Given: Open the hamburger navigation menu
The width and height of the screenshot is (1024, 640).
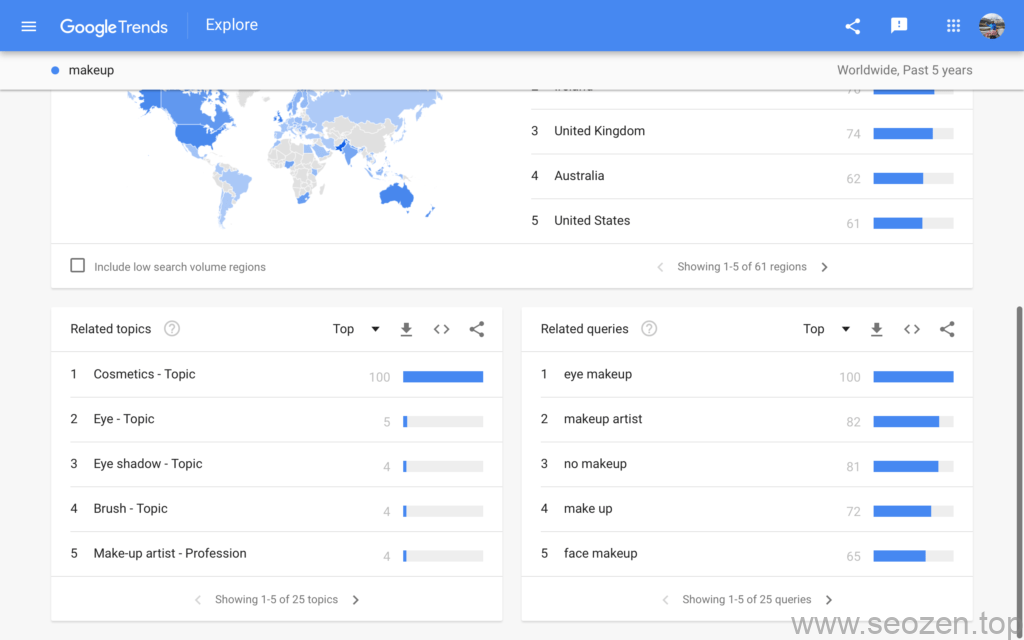Looking at the screenshot, I should [x=28, y=25].
